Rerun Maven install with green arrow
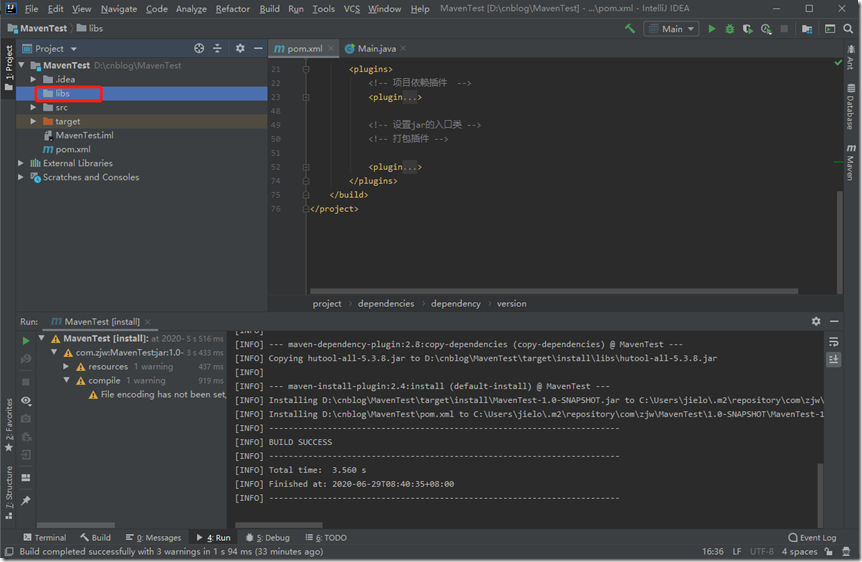The width and height of the screenshot is (862, 562). point(26,341)
